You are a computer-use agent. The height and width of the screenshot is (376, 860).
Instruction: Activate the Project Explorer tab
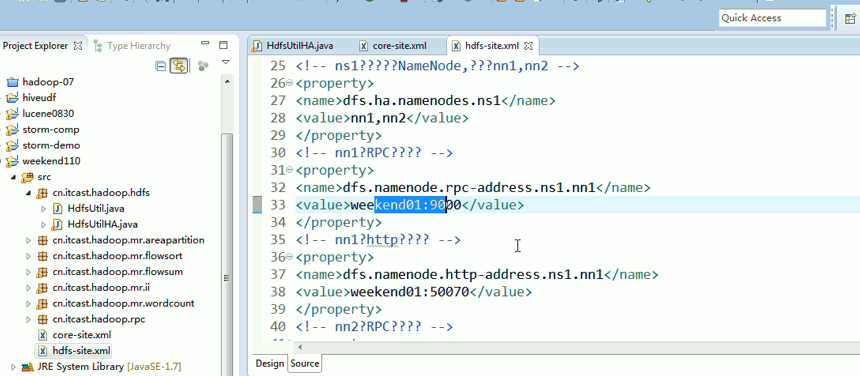click(x=35, y=46)
